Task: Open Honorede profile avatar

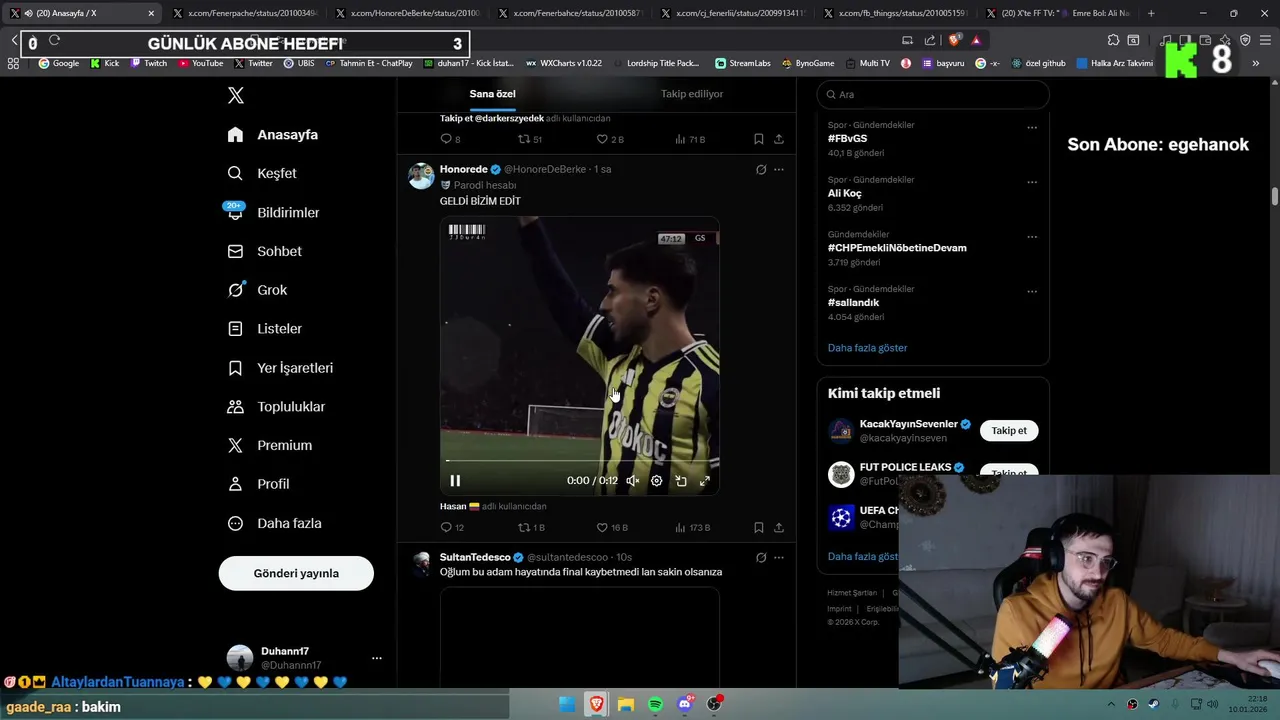Action: tap(421, 176)
